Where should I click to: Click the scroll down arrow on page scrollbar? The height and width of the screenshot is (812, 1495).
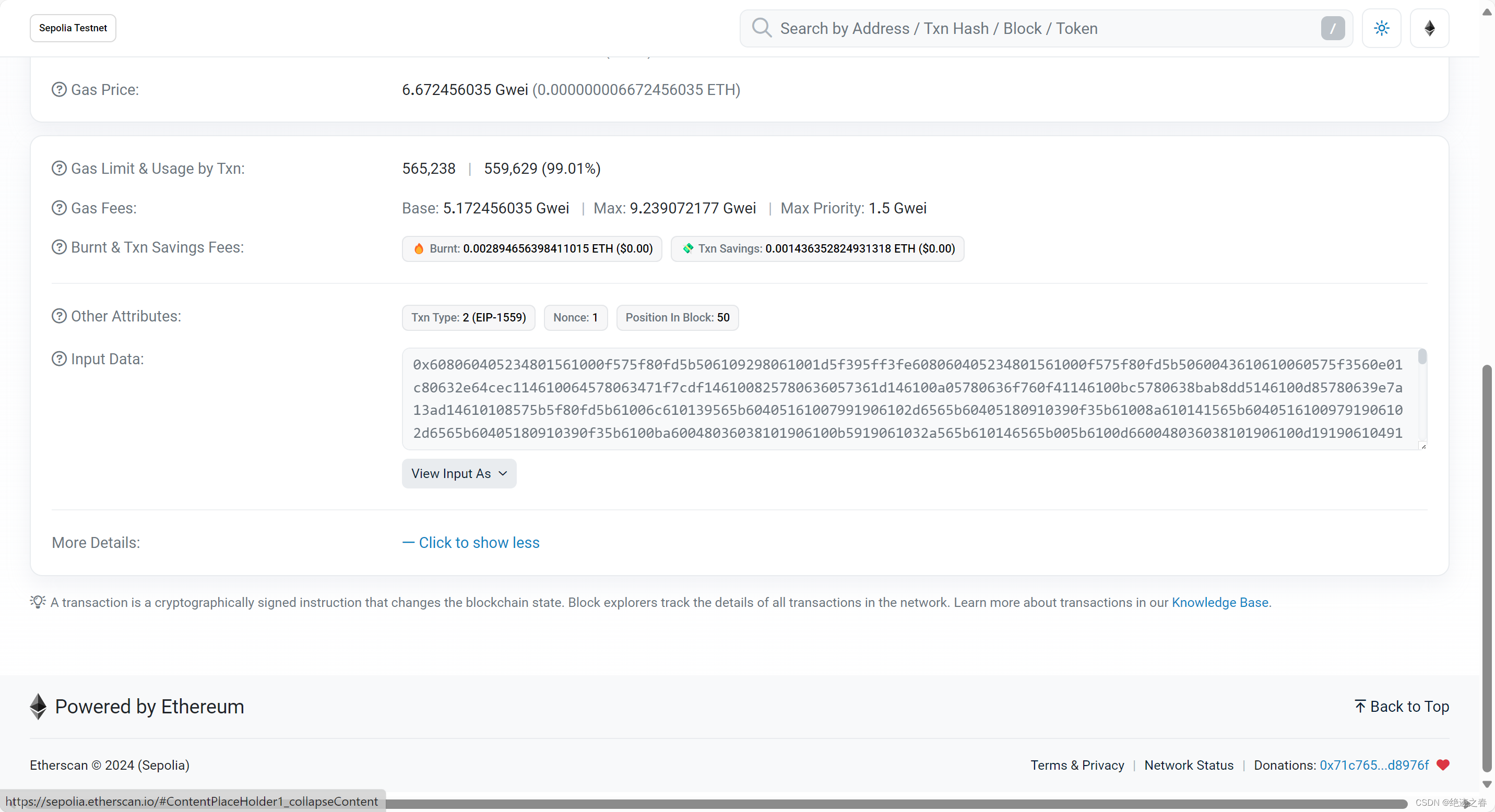click(1486, 784)
